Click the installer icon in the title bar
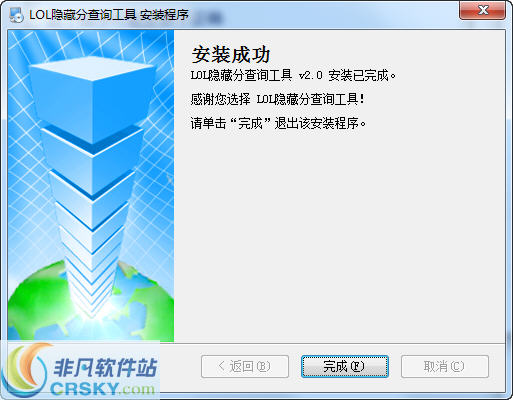513x400 pixels. (x=16, y=14)
